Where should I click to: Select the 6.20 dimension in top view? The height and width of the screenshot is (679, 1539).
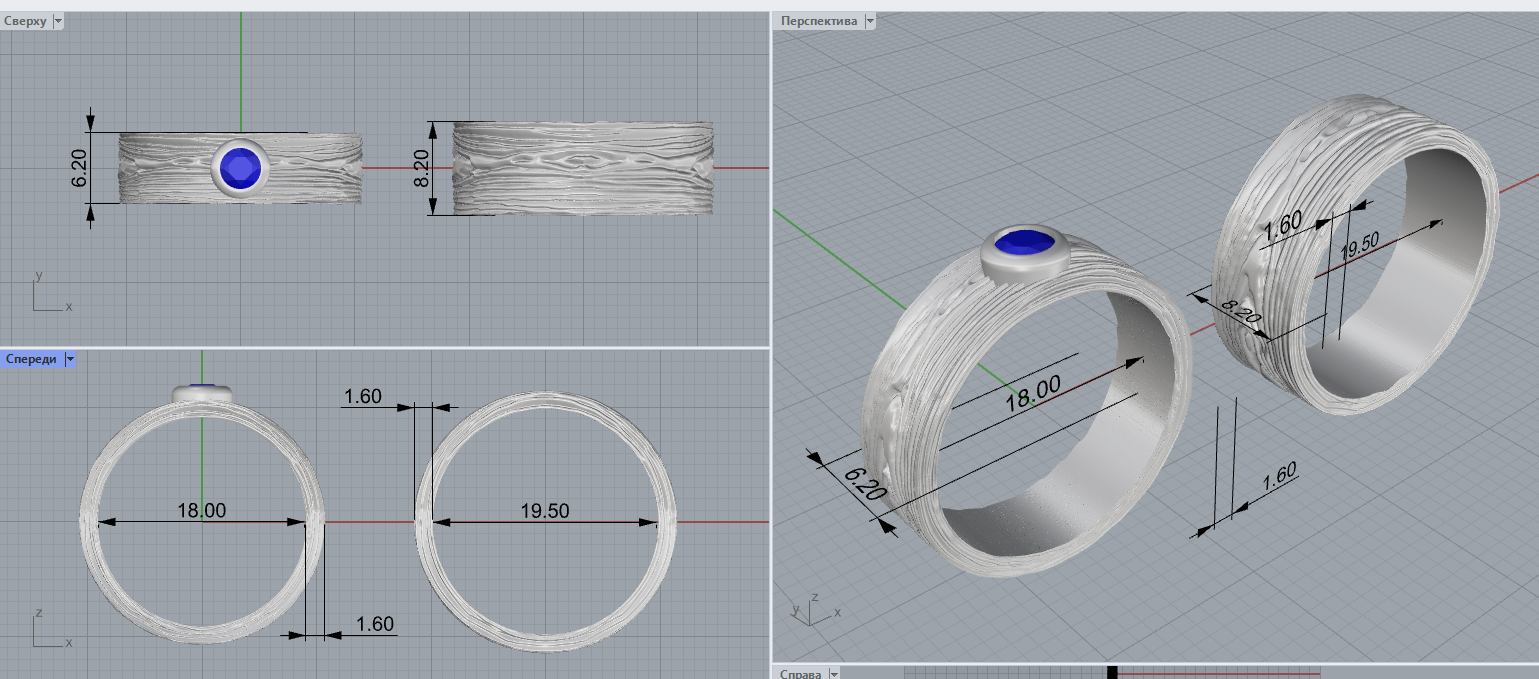(79, 168)
